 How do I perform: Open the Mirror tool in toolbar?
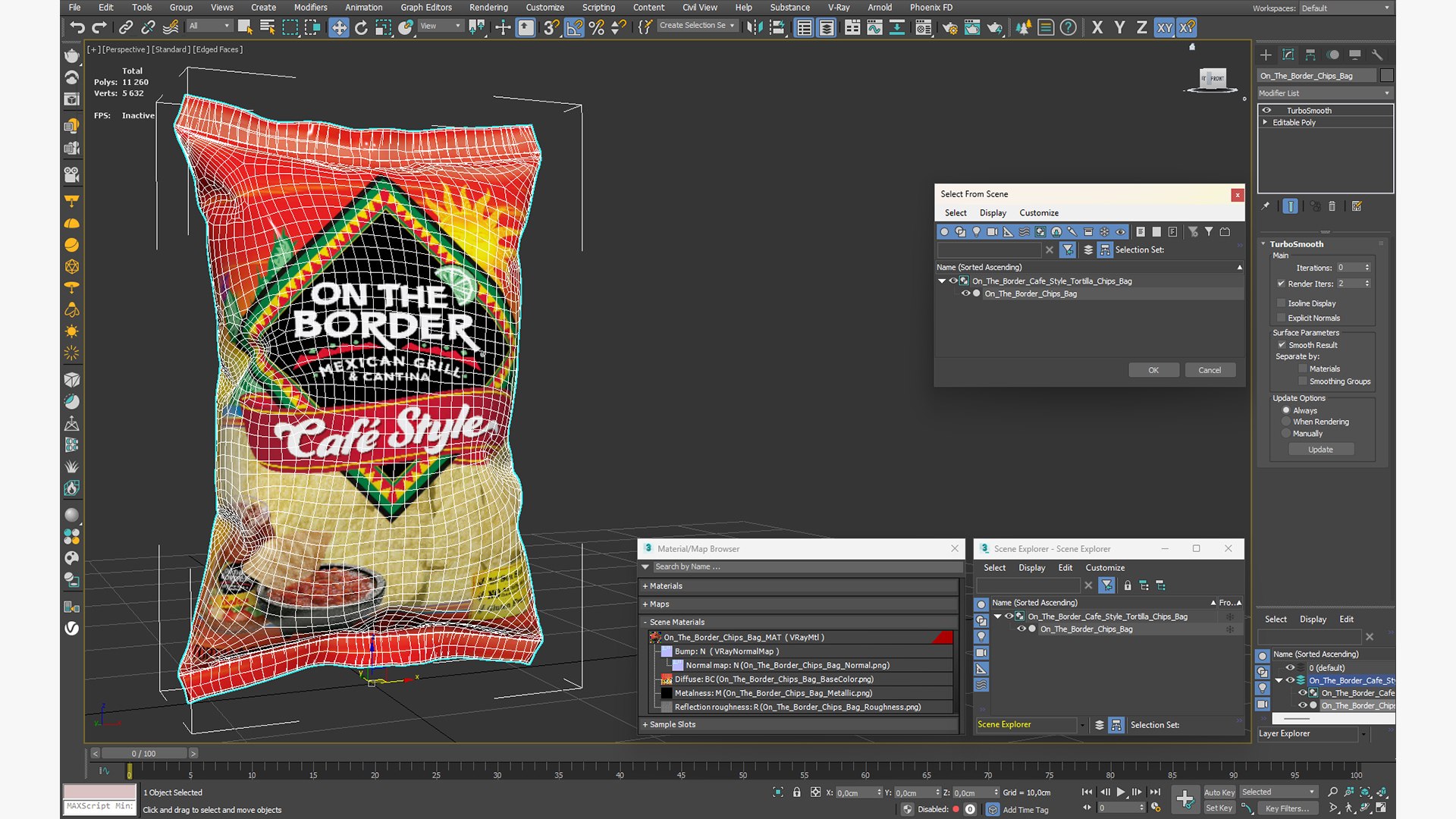click(755, 28)
